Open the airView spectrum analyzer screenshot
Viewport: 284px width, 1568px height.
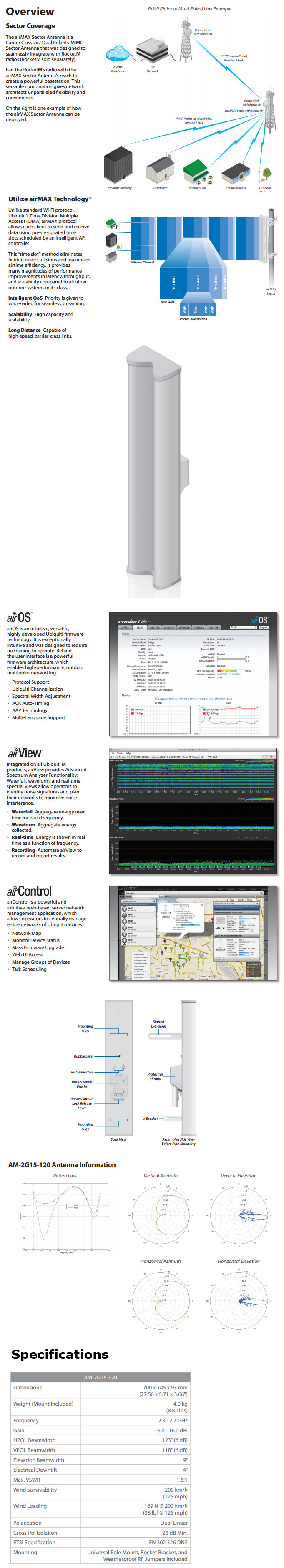coord(193,811)
